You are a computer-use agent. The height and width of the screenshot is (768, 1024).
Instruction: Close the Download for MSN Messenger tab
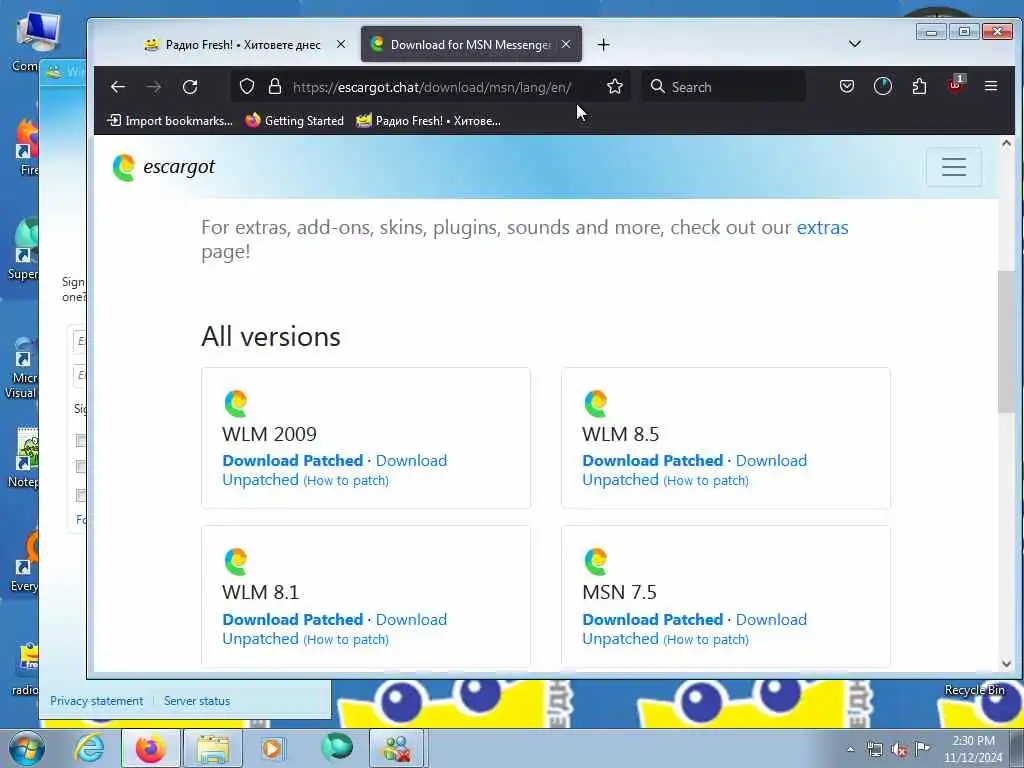coord(566,44)
